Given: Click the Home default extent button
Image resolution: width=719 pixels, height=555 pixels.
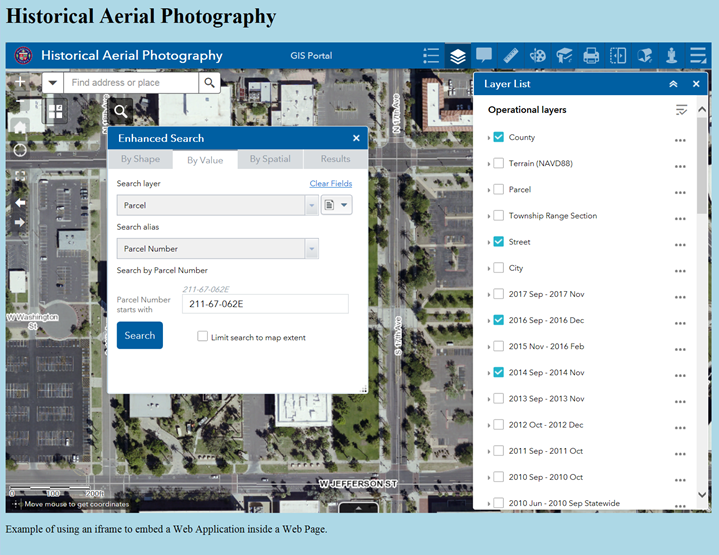Looking at the screenshot, I should [x=20, y=127].
